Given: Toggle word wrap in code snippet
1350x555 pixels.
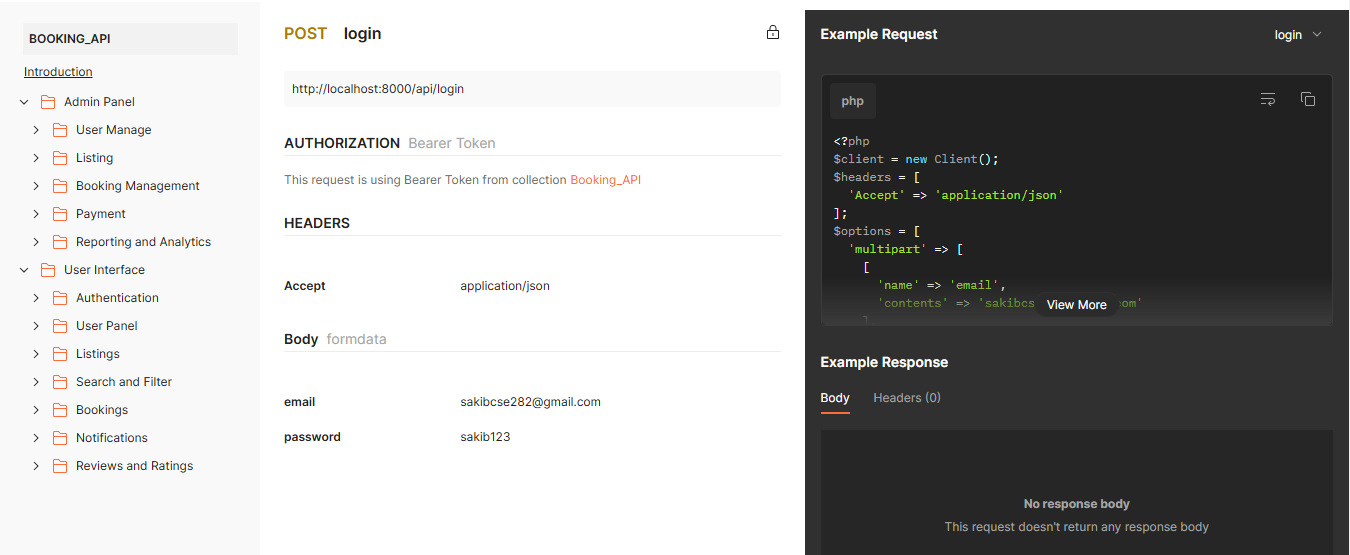Looking at the screenshot, I should [x=1267, y=99].
